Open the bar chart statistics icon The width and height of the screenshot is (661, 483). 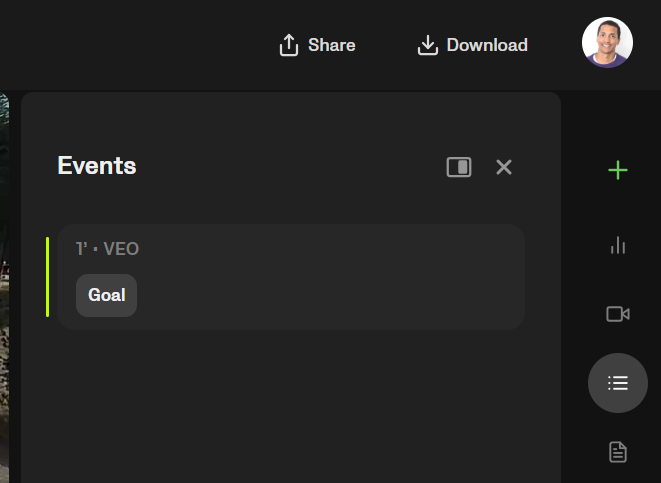[618, 245]
